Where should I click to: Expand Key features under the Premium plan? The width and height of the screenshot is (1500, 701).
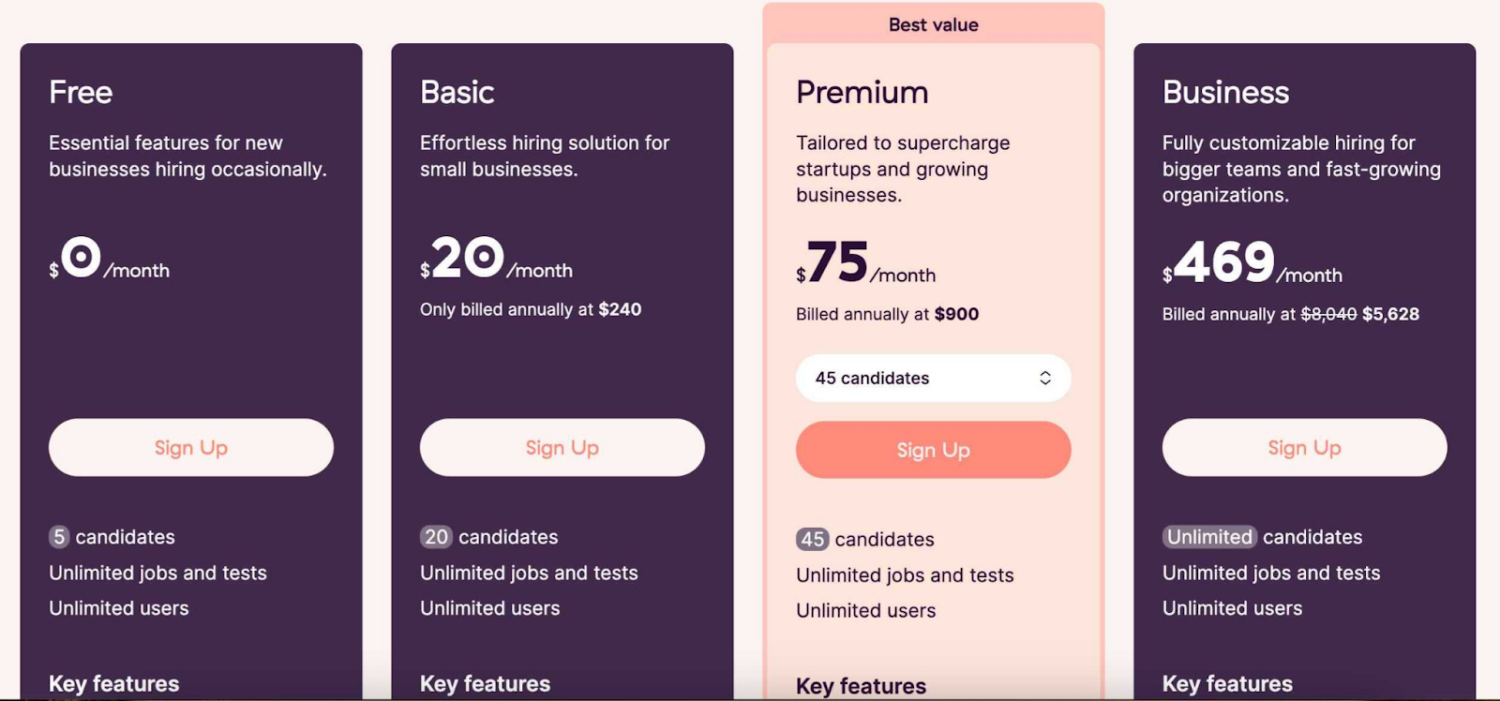pos(860,686)
